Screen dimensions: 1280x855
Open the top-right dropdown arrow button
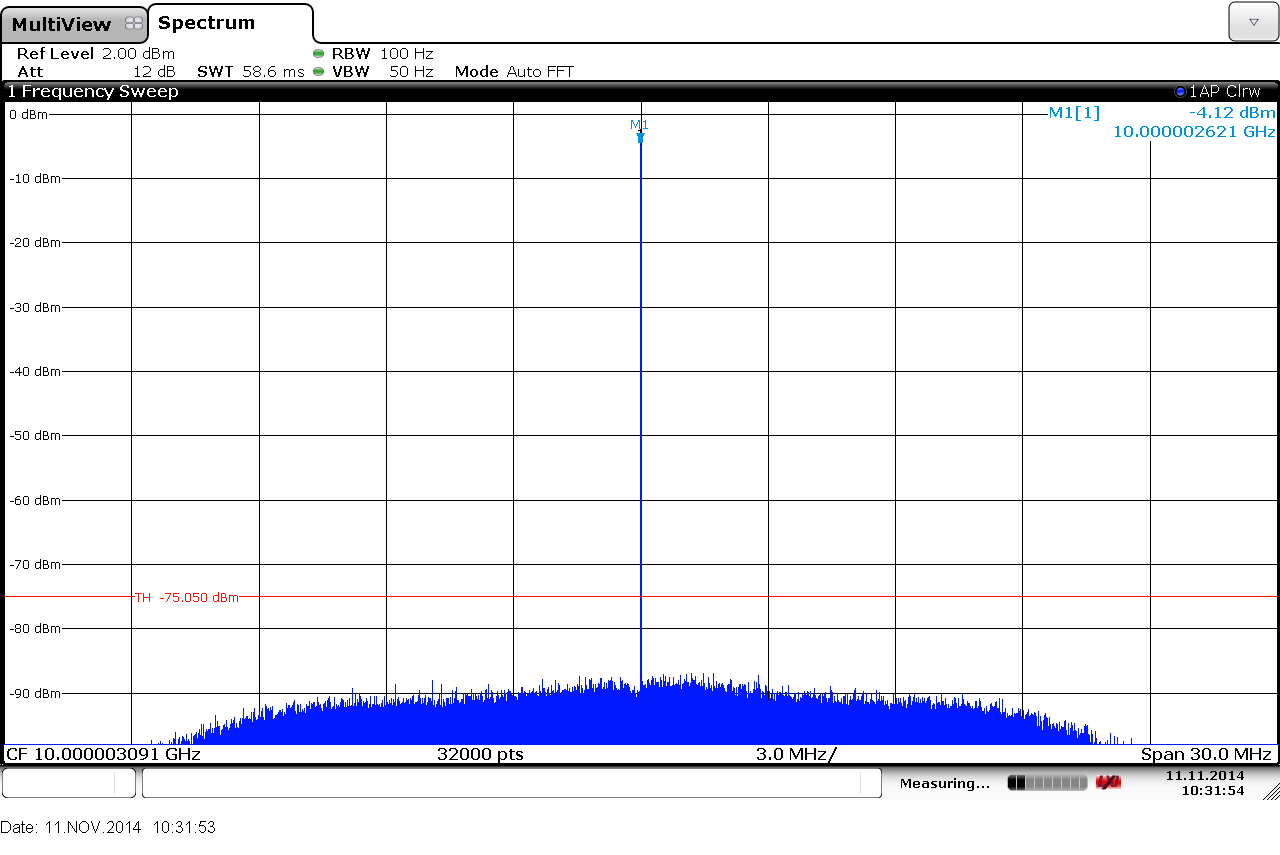tap(1253, 22)
